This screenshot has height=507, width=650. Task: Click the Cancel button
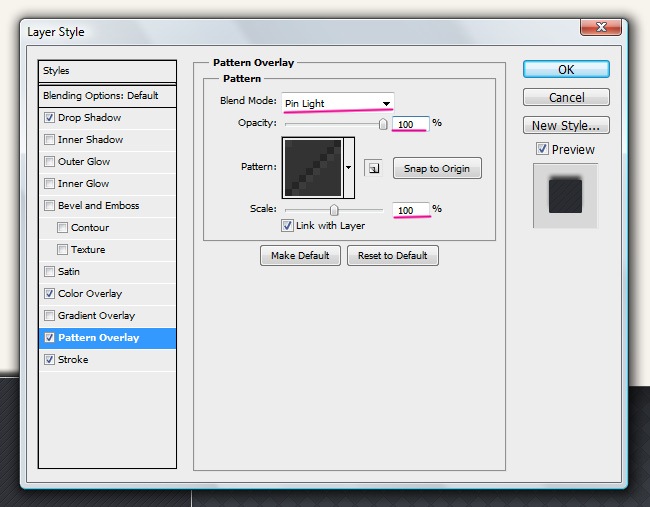click(x=566, y=98)
